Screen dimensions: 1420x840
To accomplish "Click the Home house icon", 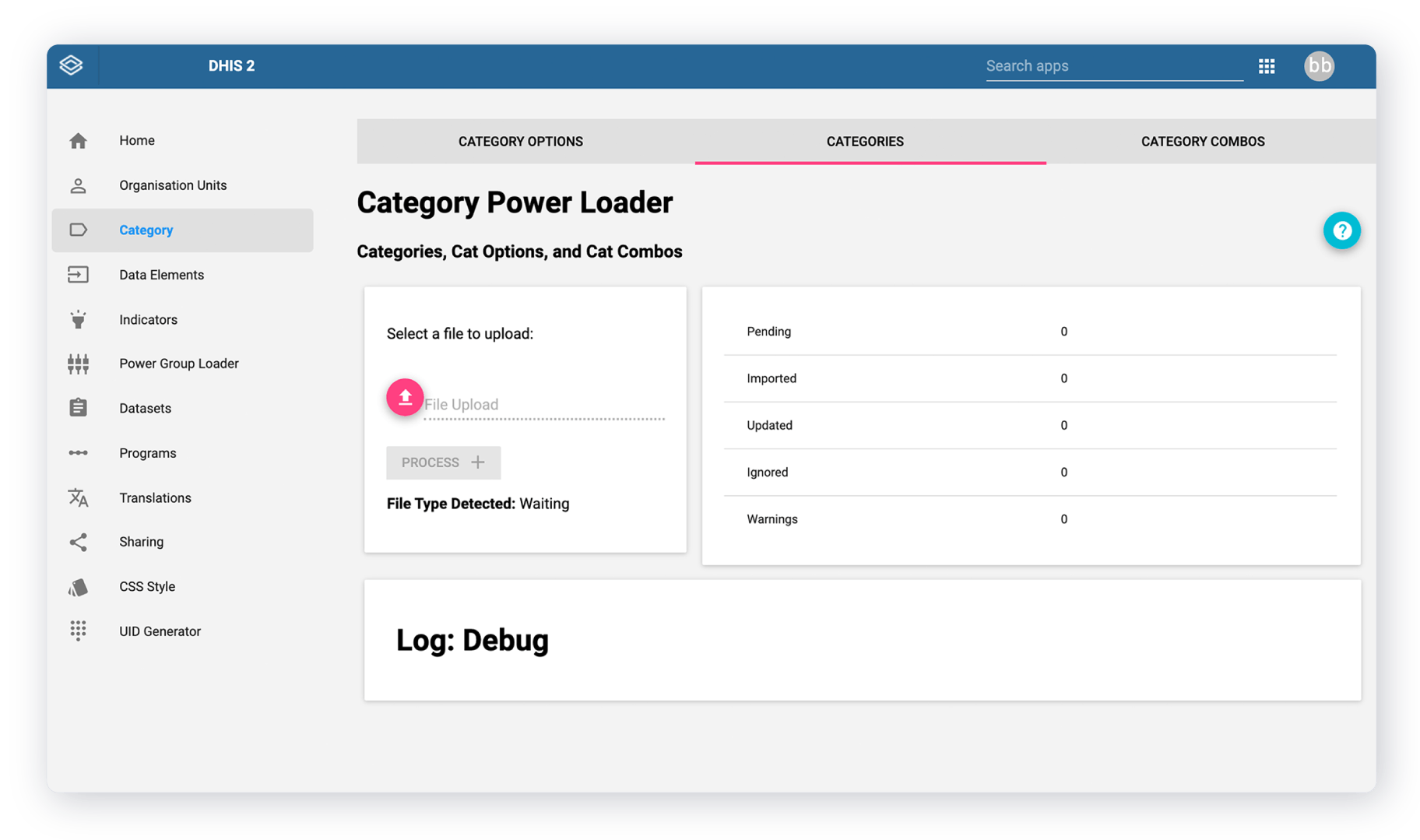I will 78,141.
